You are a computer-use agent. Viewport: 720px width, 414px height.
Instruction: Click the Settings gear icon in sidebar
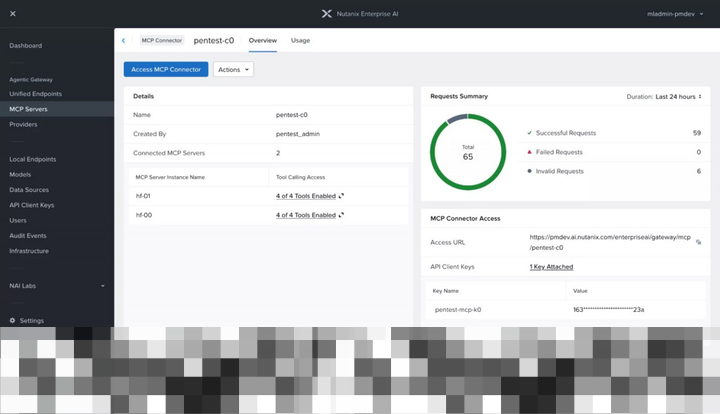[12, 320]
